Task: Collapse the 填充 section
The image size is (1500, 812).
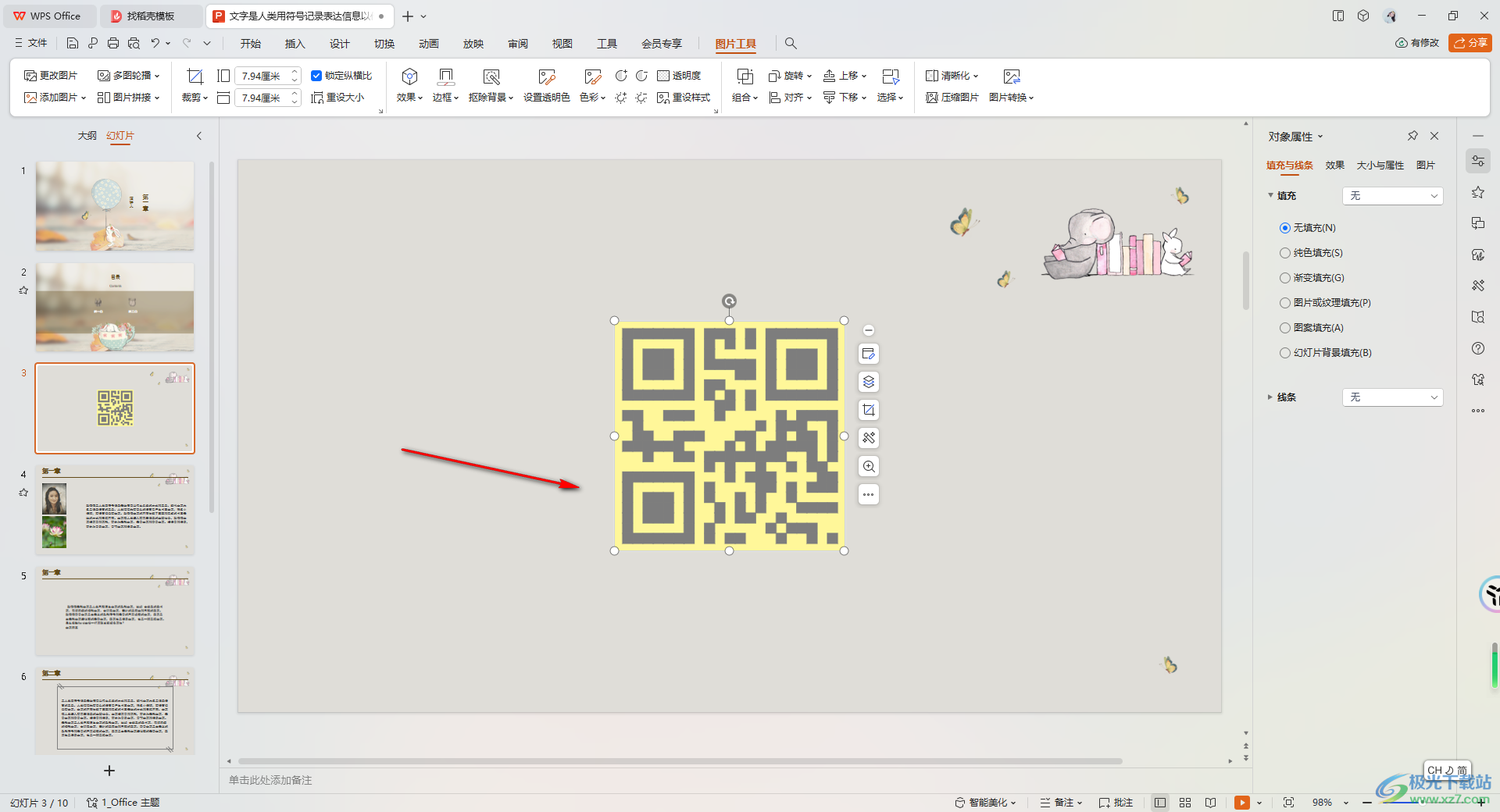Action: (x=1270, y=196)
